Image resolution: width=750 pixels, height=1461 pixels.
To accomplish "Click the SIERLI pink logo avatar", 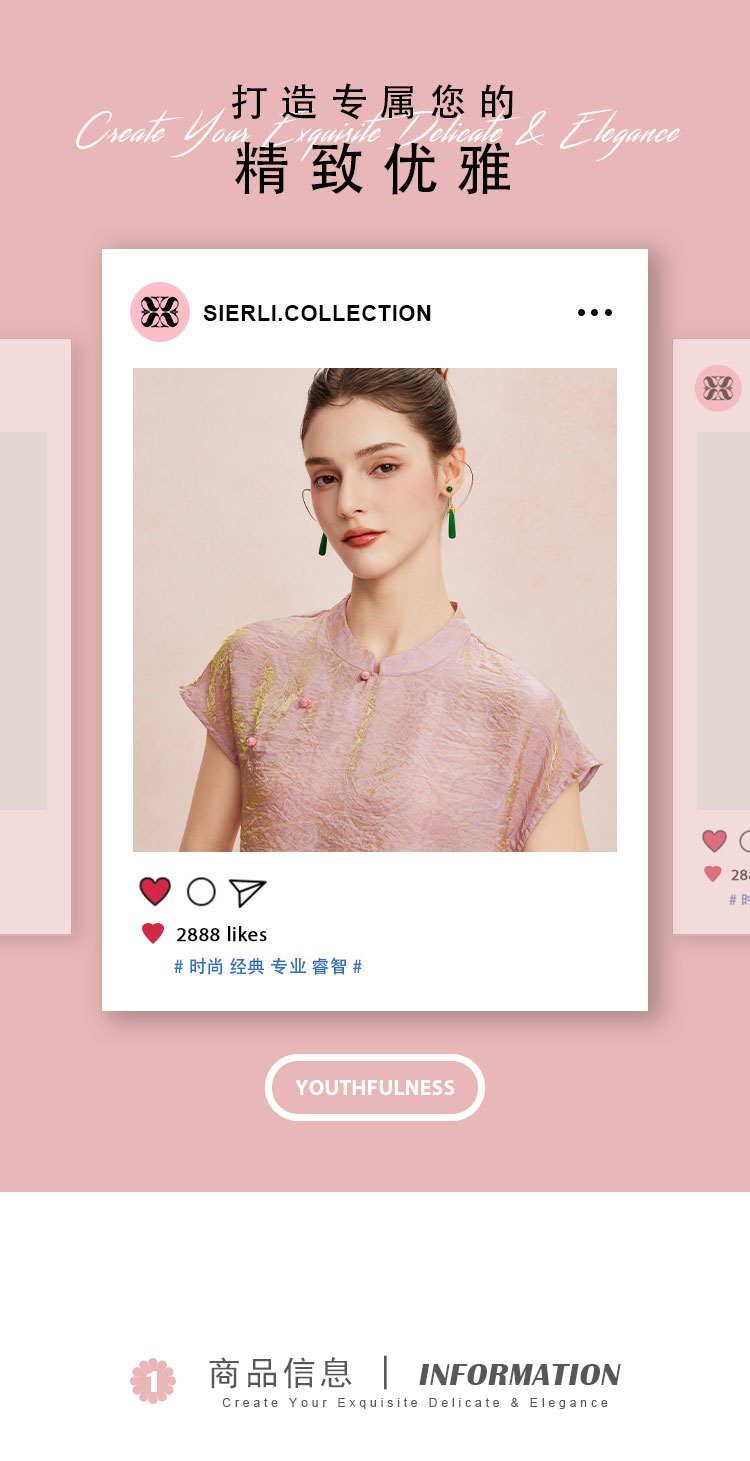I will [160, 312].
